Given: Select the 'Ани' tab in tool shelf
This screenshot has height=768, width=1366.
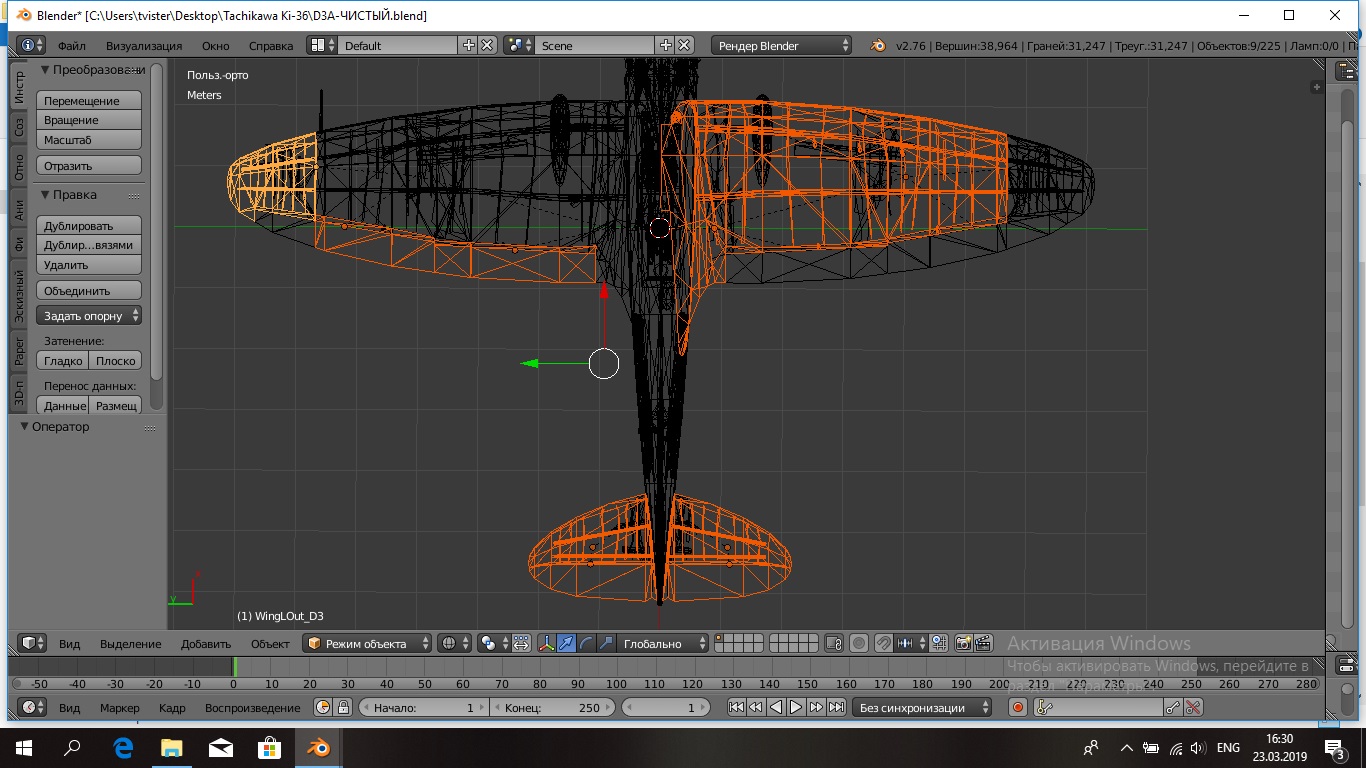Looking at the screenshot, I should (19, 209).
